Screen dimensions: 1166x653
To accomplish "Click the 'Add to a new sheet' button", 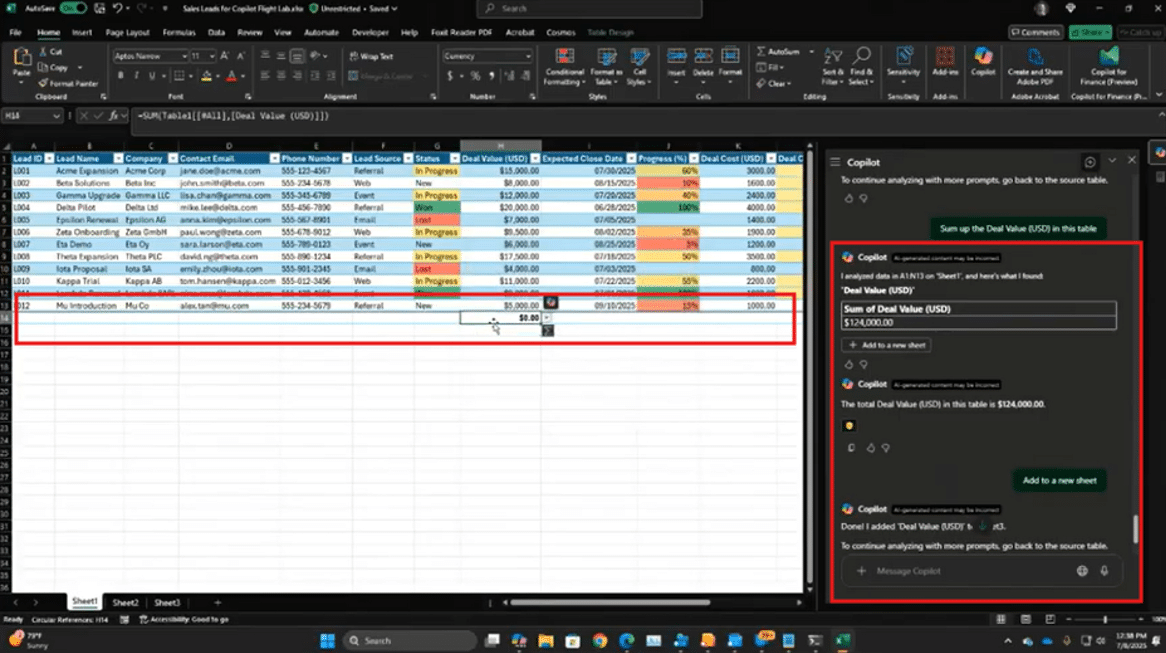I will [x=886, y=345].
